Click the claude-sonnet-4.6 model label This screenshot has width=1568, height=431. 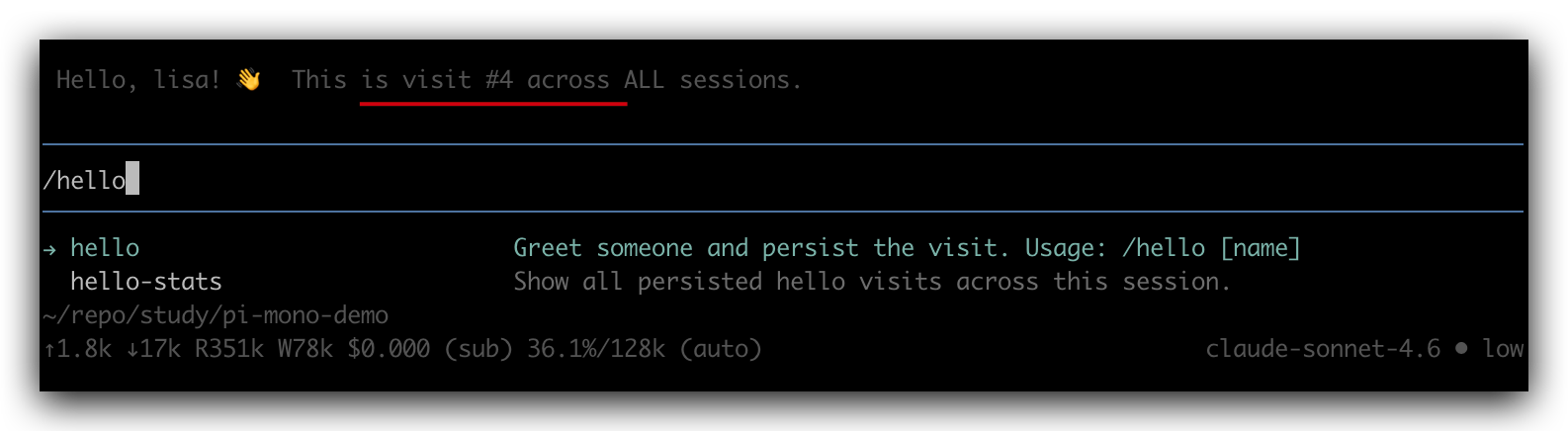(1323, 349)
